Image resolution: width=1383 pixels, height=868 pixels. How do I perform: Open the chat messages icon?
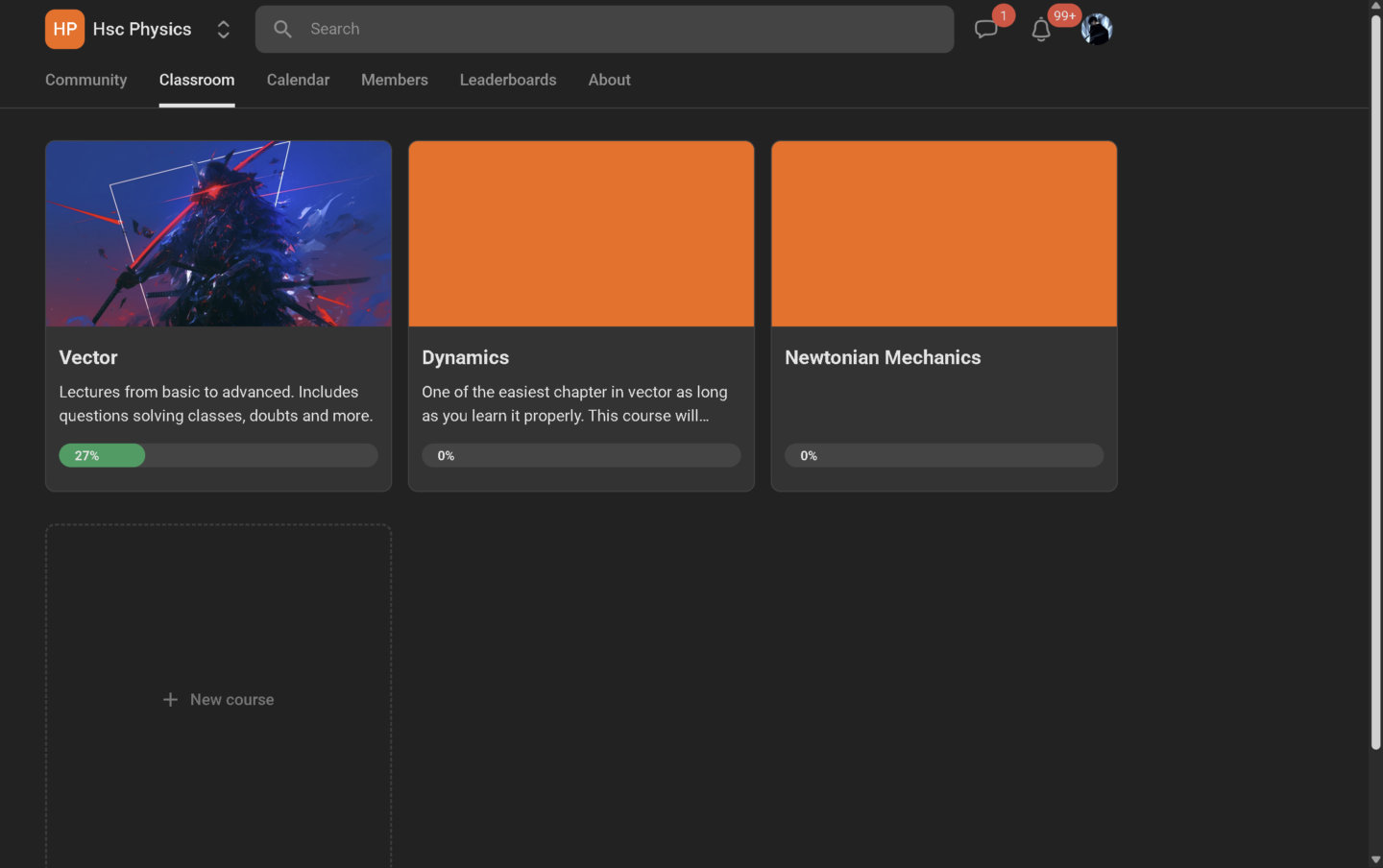(985, 29)
